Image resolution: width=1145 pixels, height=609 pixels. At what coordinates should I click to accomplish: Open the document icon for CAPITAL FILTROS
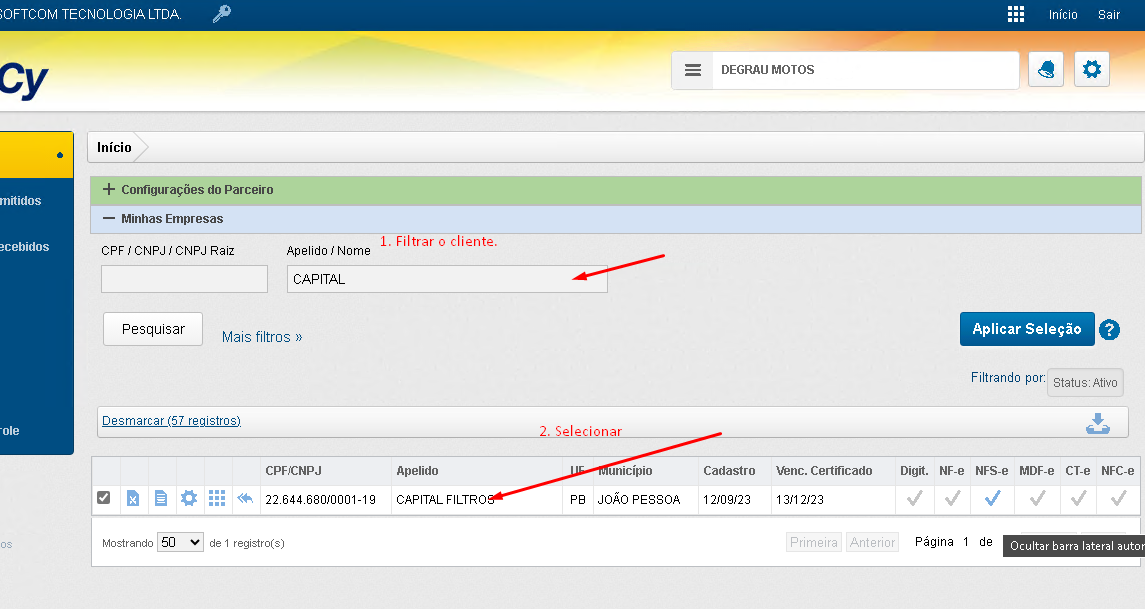(x=160, y=499)
